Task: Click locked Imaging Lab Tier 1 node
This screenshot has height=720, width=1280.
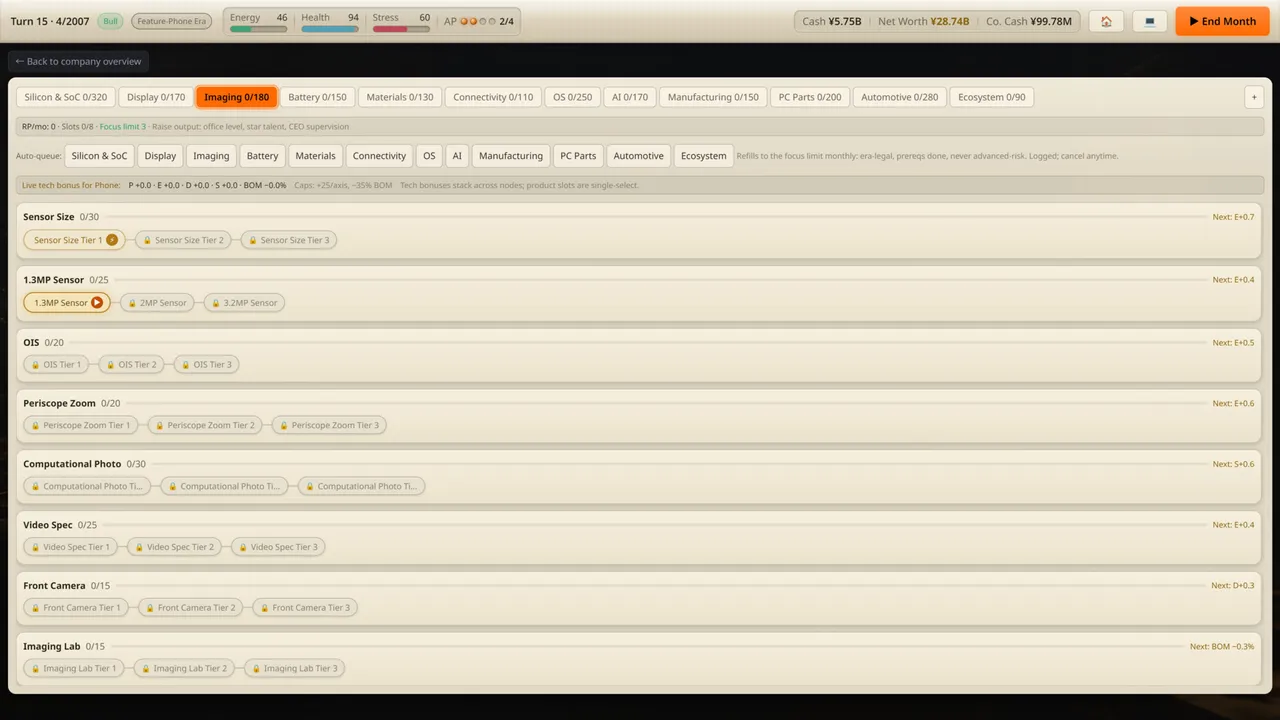Action: coord(74,669)
